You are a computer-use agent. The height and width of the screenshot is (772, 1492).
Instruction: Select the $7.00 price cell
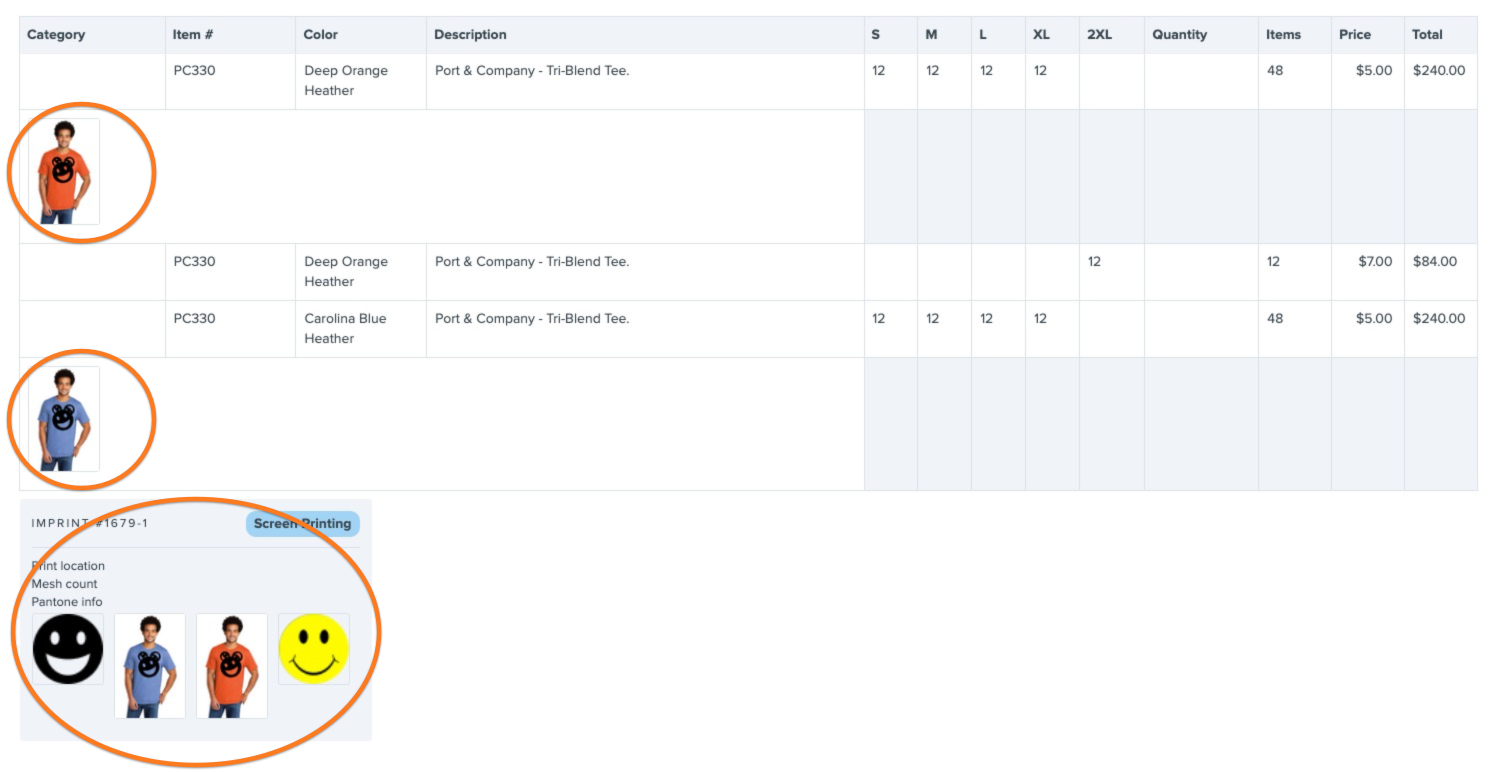coord(1368,272)
